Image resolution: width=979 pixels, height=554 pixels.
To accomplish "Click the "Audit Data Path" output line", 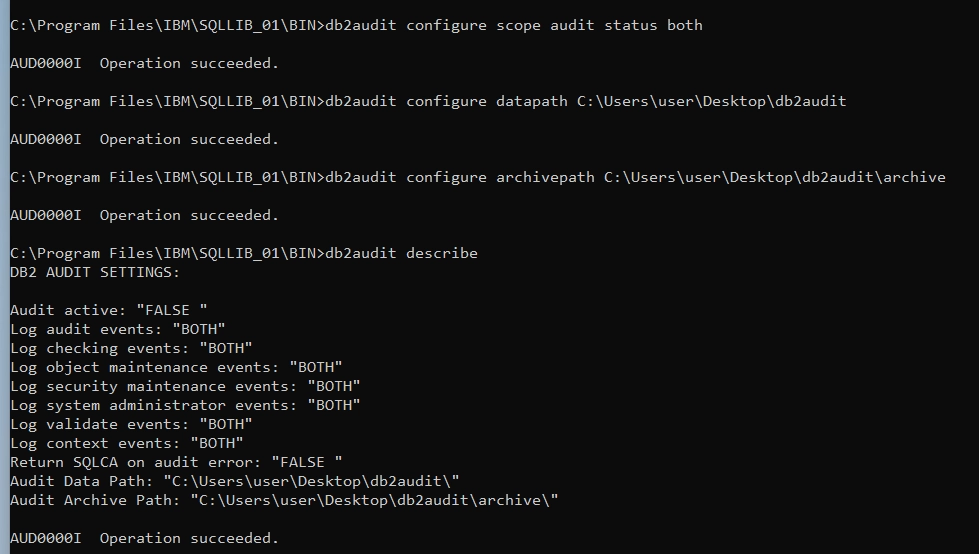I will pyautogui.click(x=235, y=481).
